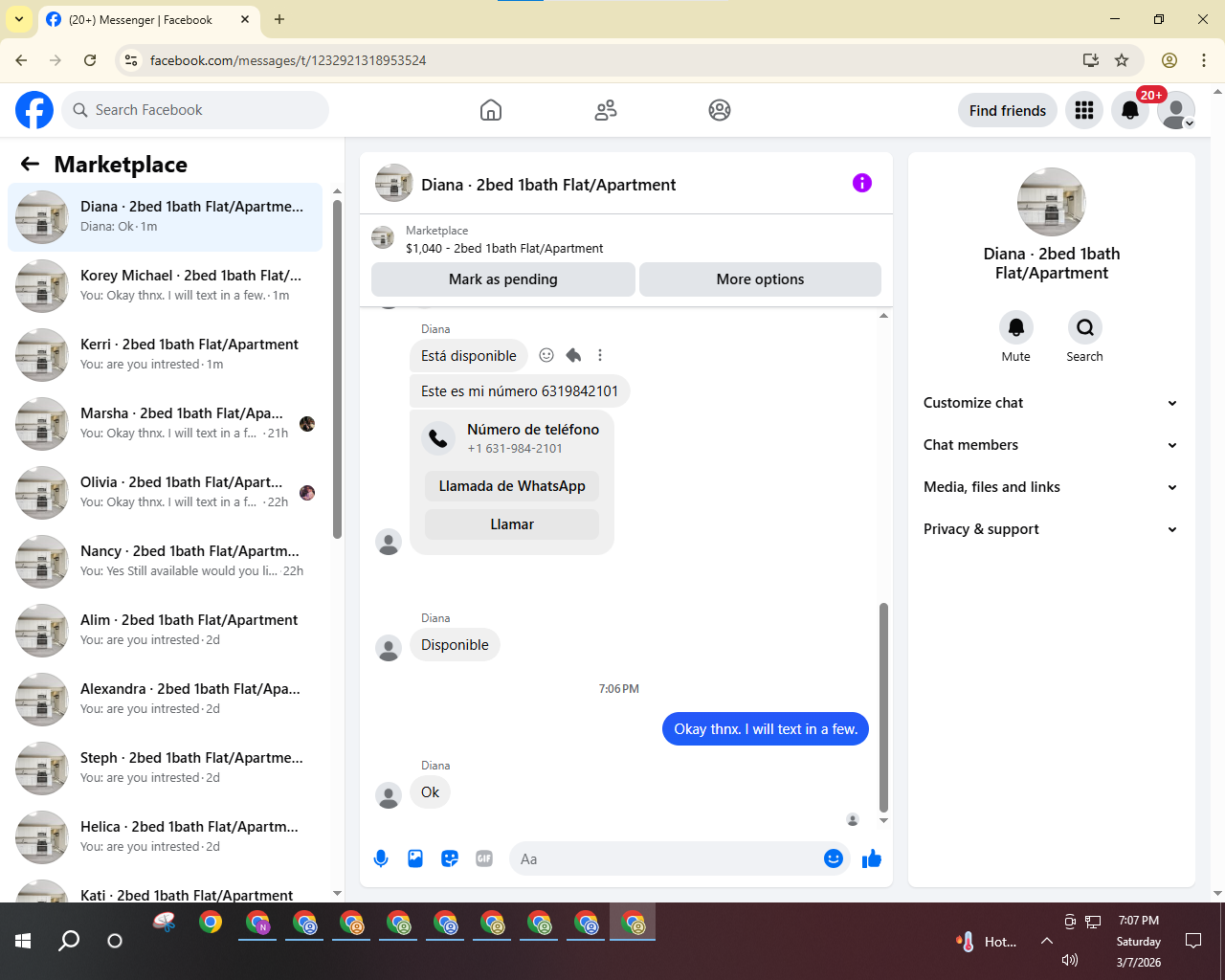Show hidden system tray icons
The width and height of the screenshot is (1225, 980).
1047,941
